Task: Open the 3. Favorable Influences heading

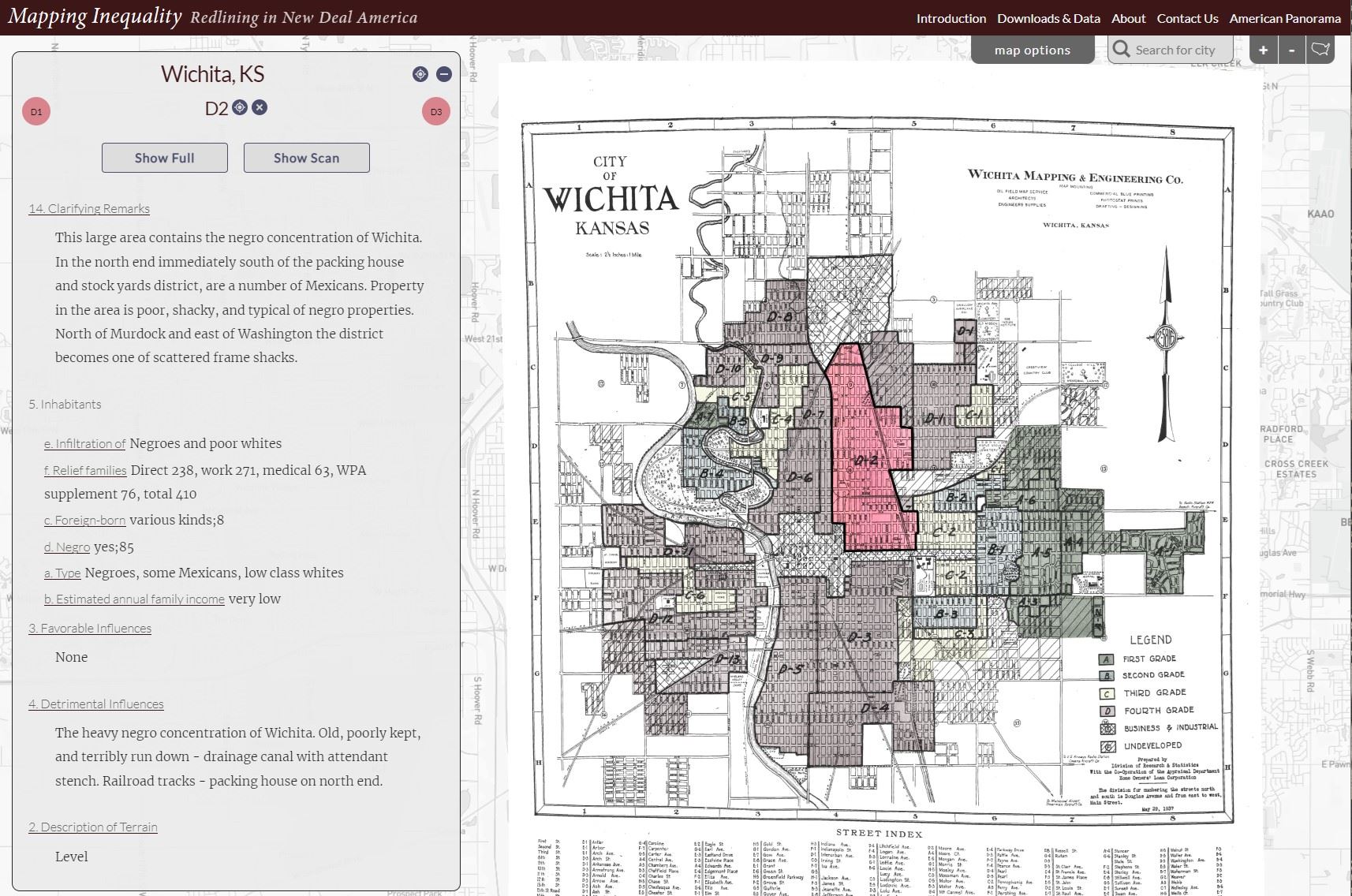Action: (90, 628)
